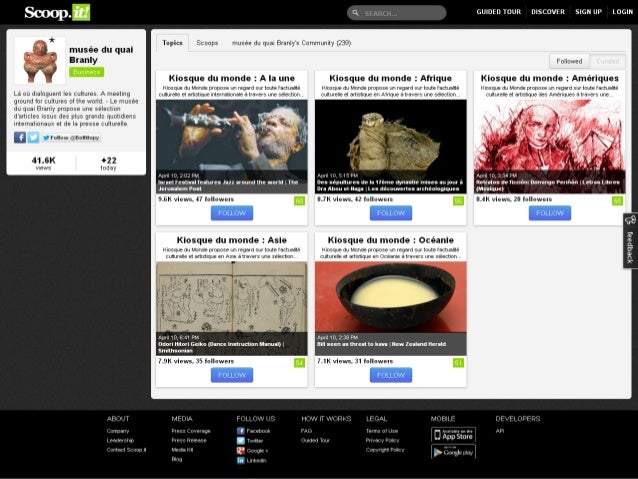Click the musée du quai Branly avatar
The width and height of the screenshot is (638, 479).
click(x=40, y=60)
